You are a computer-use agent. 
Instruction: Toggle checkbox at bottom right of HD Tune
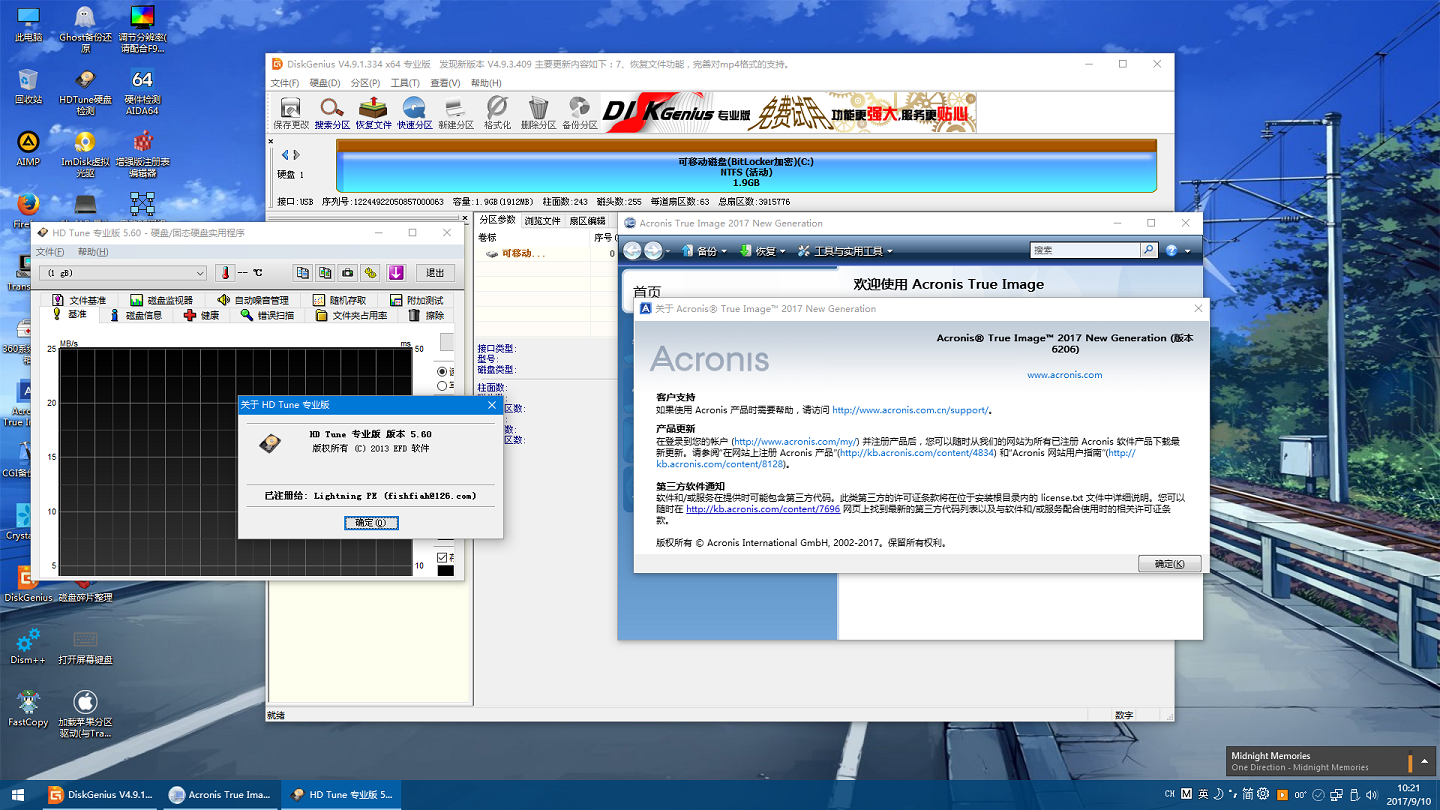click(442, 558)
